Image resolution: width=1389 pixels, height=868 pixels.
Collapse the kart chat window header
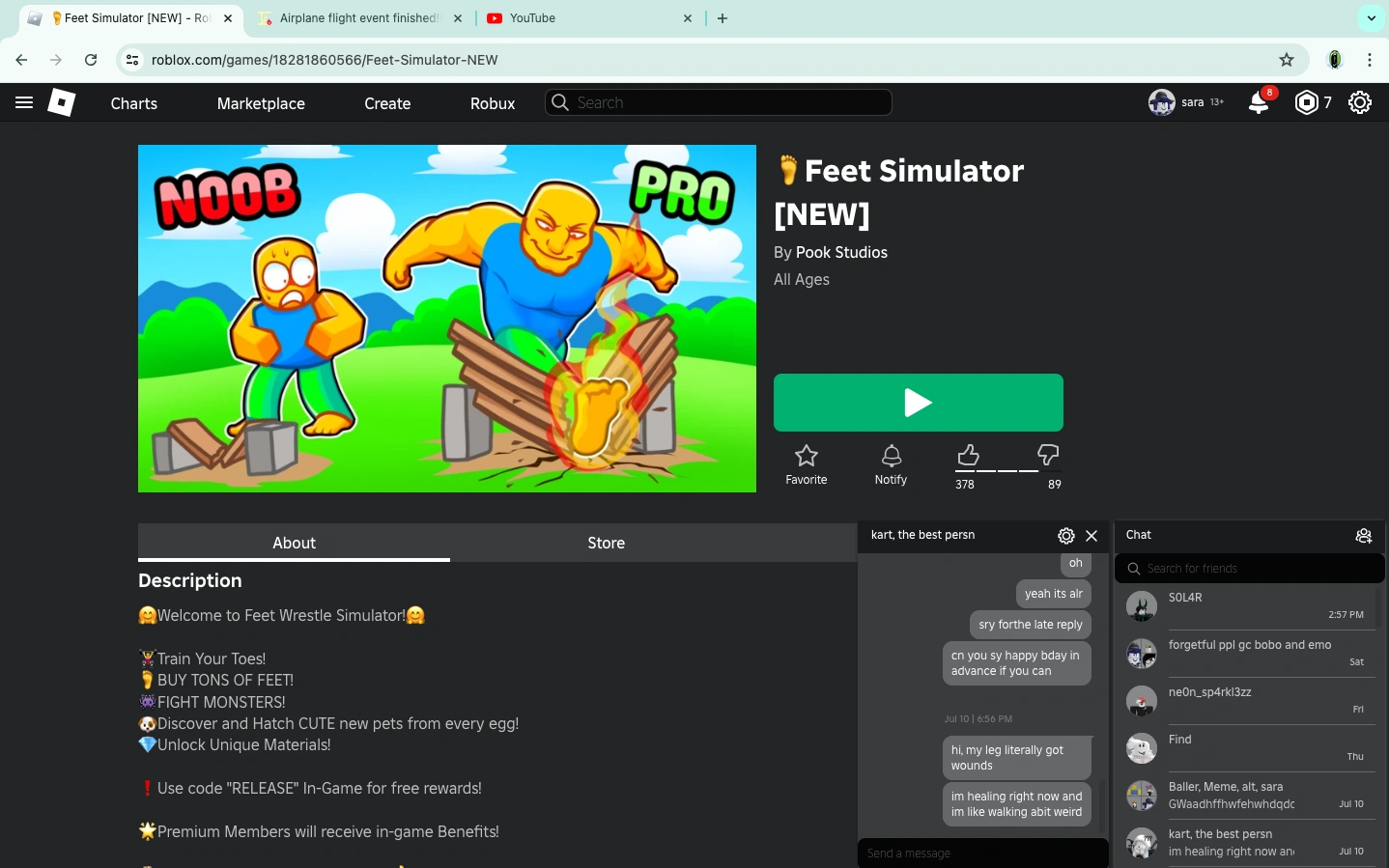coord(922,535)
